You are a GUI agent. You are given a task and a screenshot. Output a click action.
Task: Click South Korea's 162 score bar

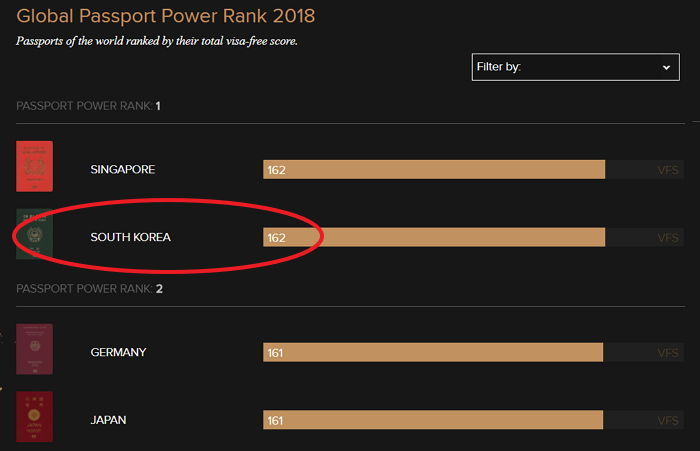point(434,237)
